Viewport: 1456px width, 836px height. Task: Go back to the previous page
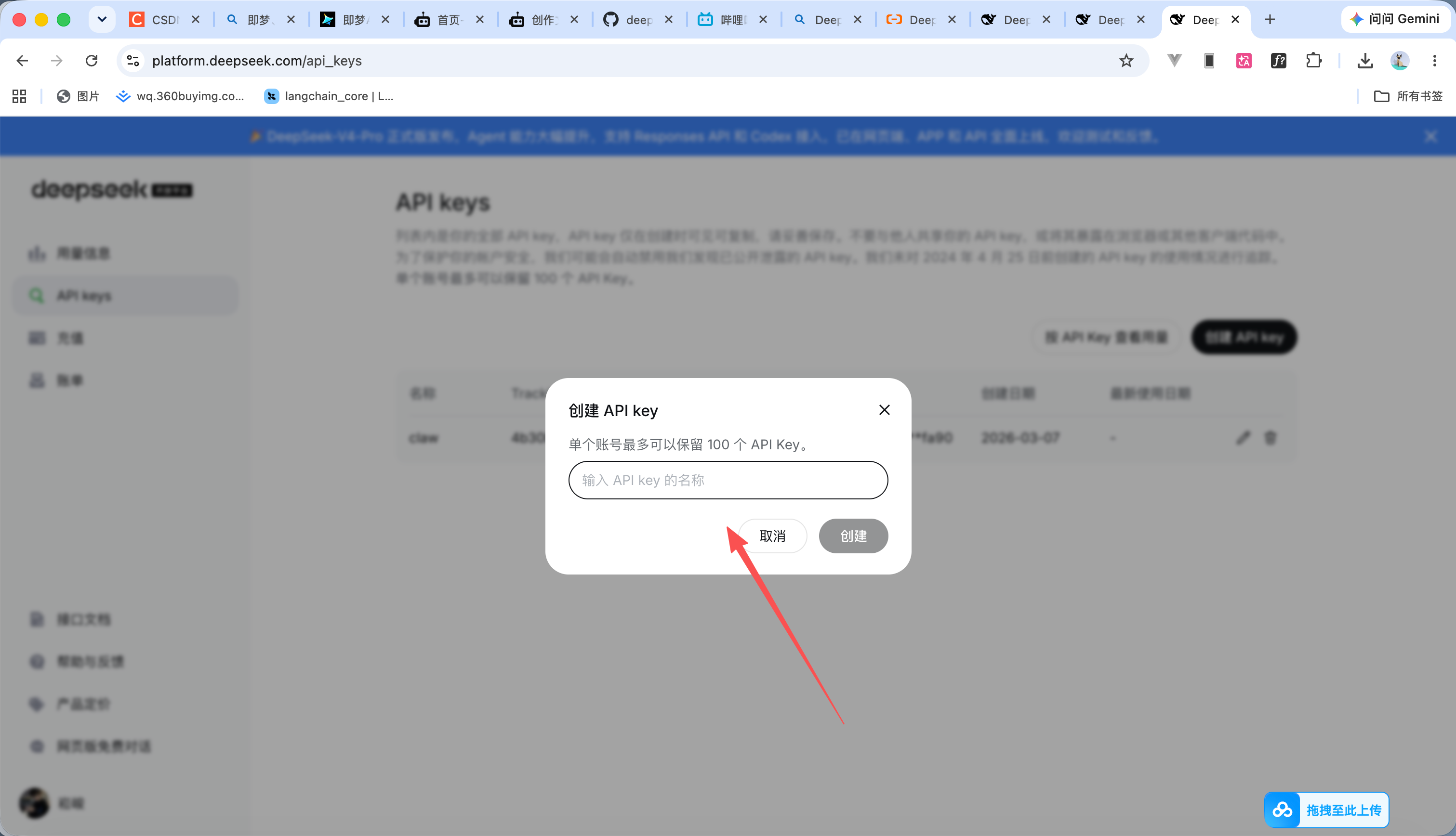coord(22,60)
